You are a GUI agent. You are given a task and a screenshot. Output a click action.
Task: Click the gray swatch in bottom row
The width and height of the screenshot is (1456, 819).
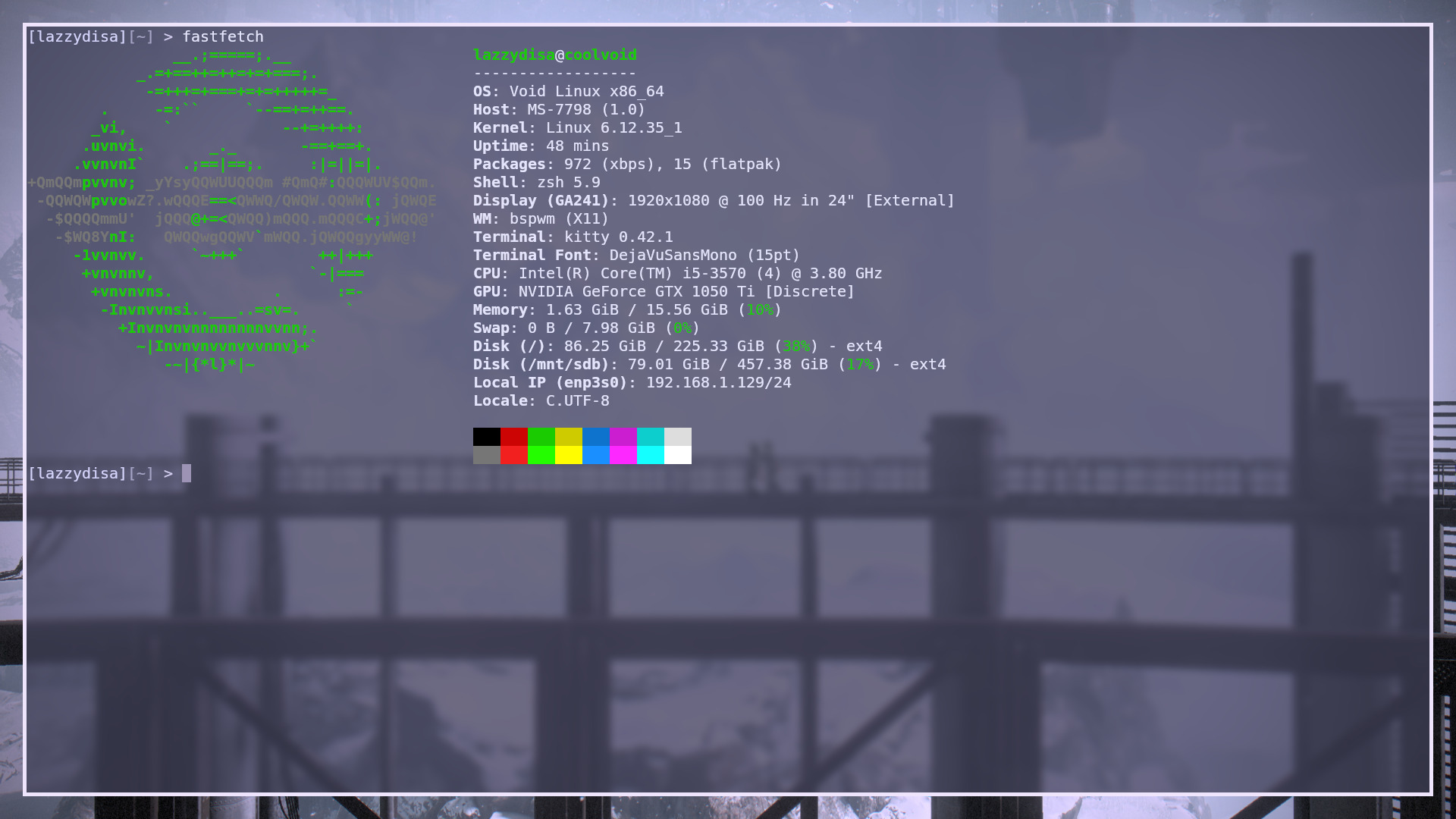coord(486,455)
